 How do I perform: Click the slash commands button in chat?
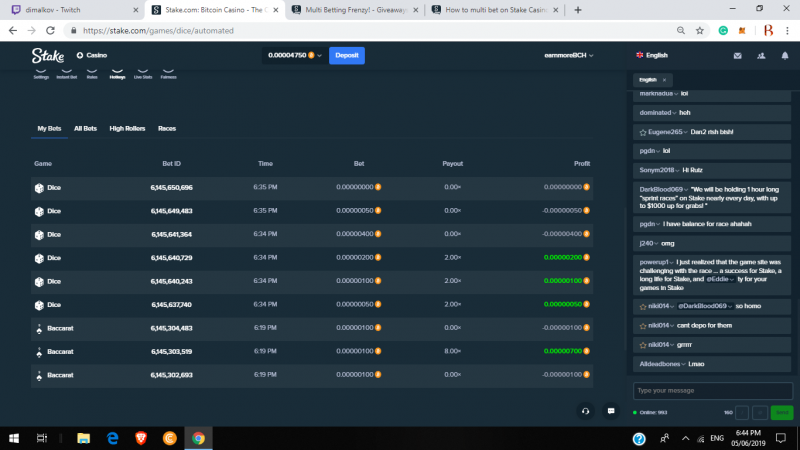[742, 413]
